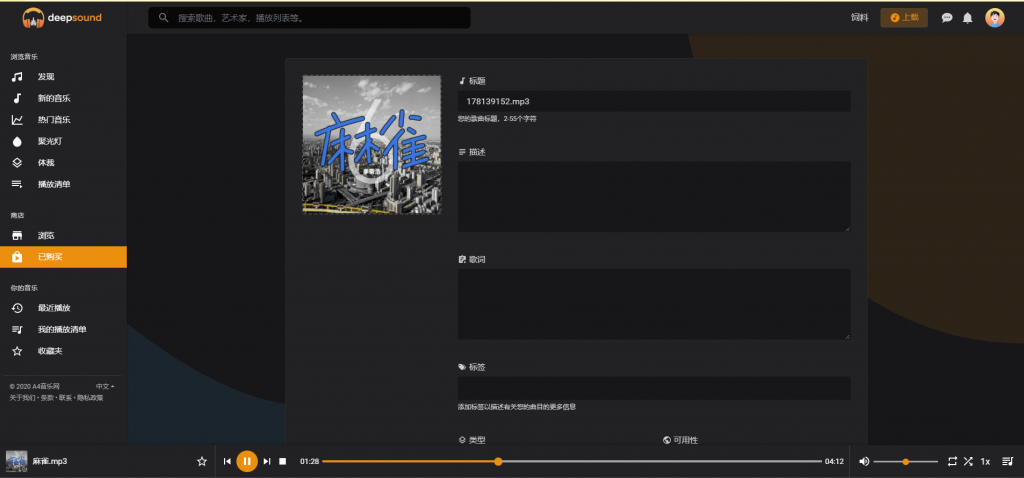Open the 关于我们 footer link
1024x478 pixels.
tap(22, 398)
